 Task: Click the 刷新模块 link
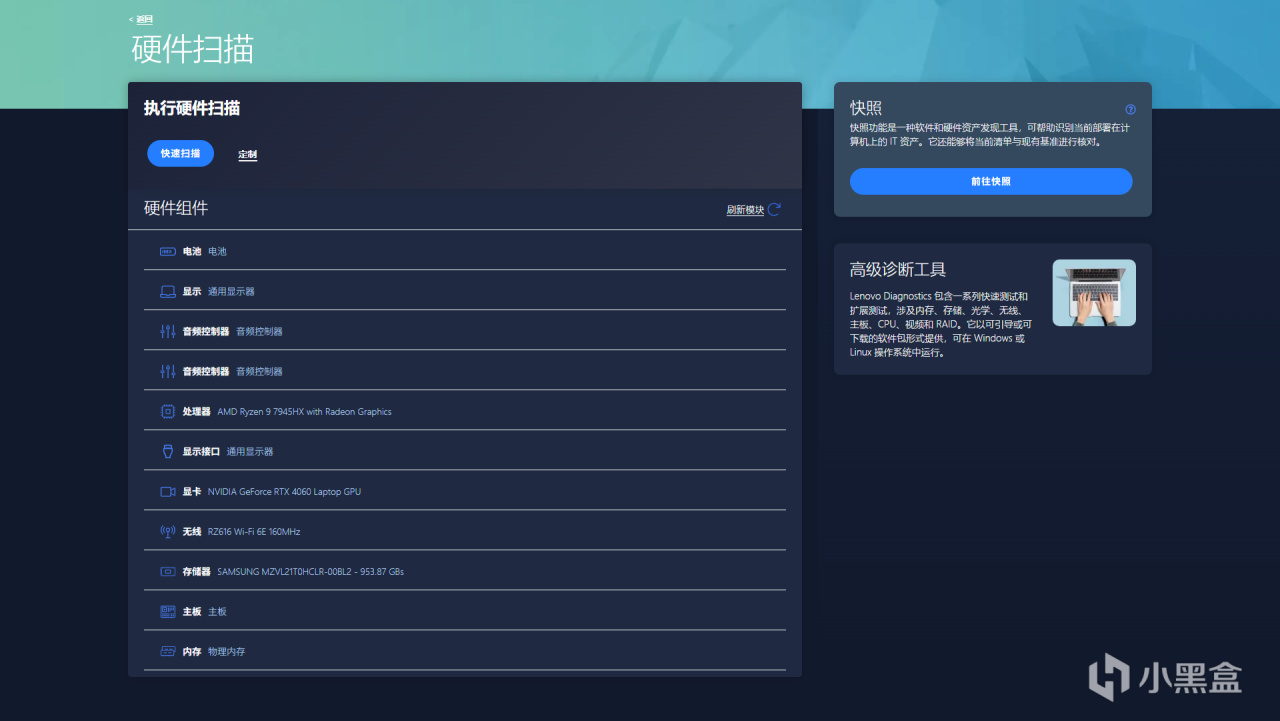pos(745,210)
